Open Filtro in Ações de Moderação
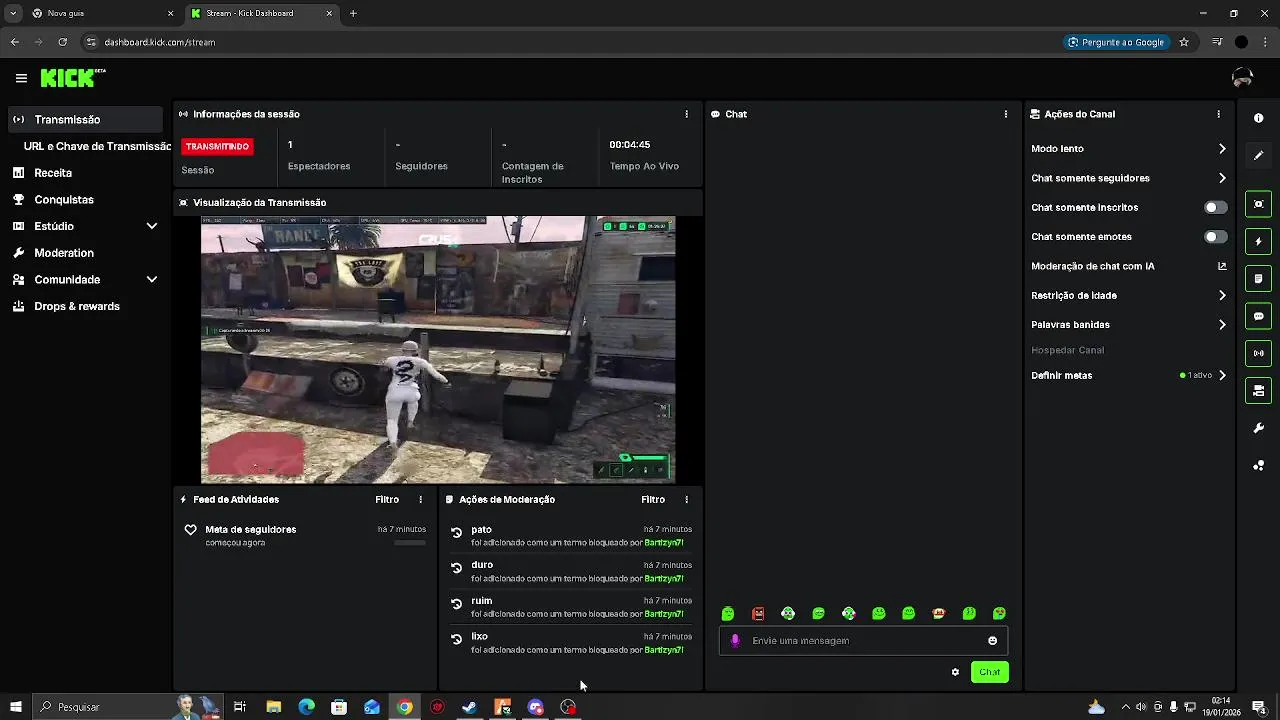This screenshot has width=1280, height=720. [x=653, y=499]
